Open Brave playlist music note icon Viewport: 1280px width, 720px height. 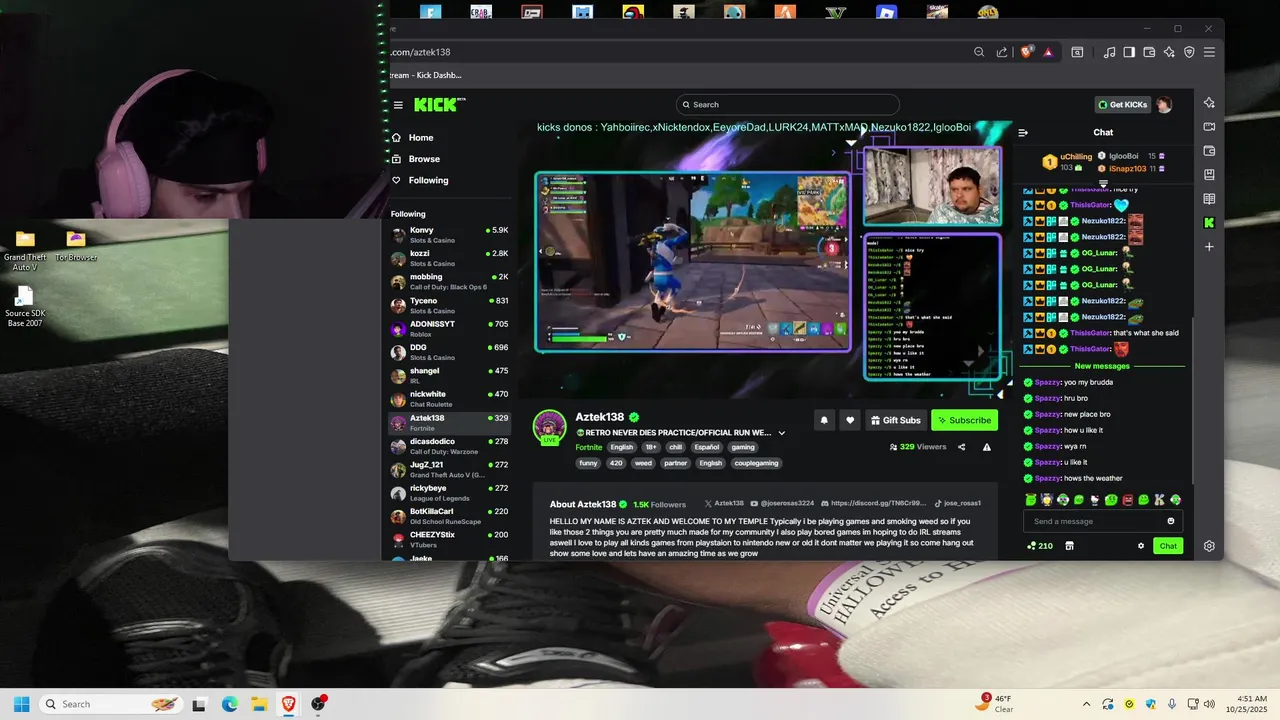(x=1109, y=52)
